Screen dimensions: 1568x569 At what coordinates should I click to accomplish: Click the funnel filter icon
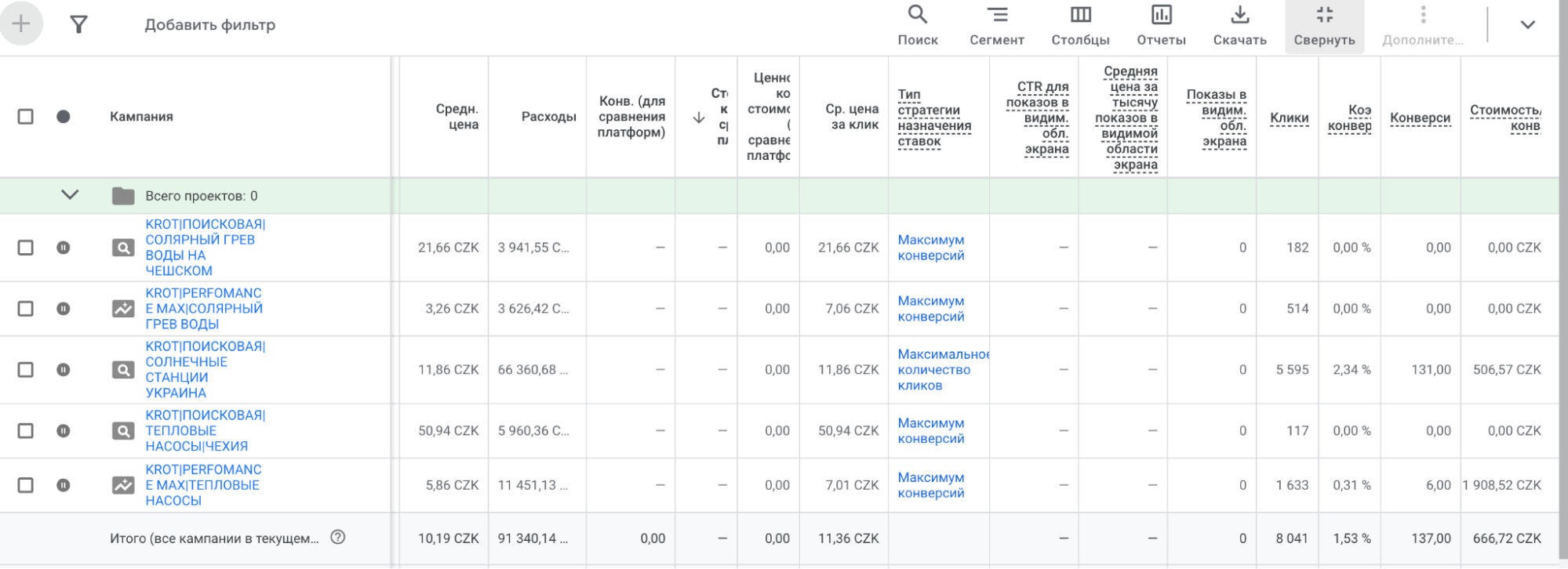coord(78,25)
